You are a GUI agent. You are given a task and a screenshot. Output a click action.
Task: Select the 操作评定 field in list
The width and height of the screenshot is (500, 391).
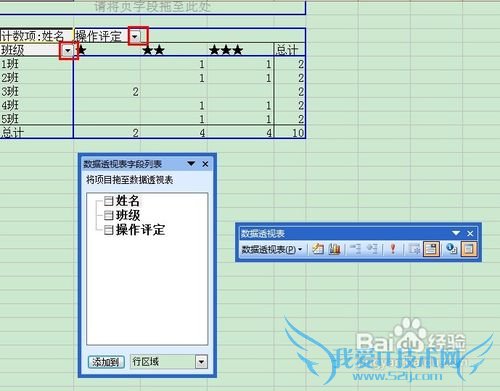(140, 230)
